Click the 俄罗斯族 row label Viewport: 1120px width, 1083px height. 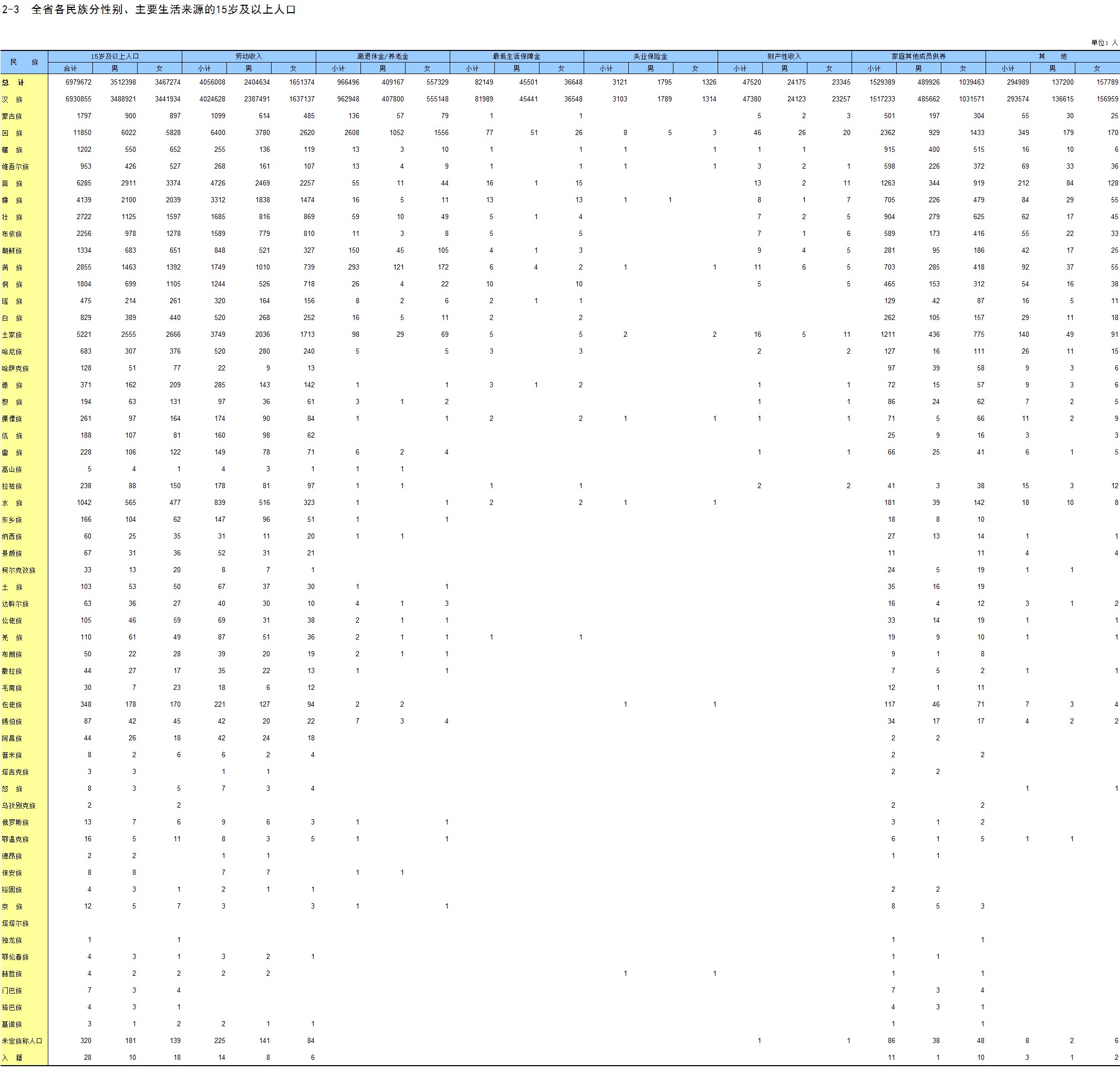(15, 822)
